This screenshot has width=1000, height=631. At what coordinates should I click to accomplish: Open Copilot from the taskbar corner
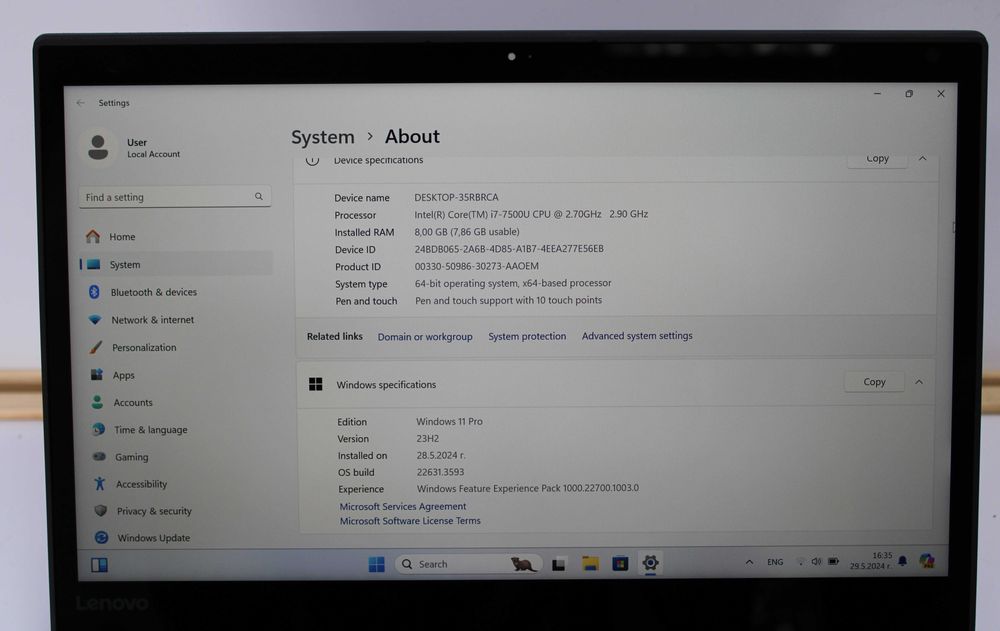coord(927,561)
